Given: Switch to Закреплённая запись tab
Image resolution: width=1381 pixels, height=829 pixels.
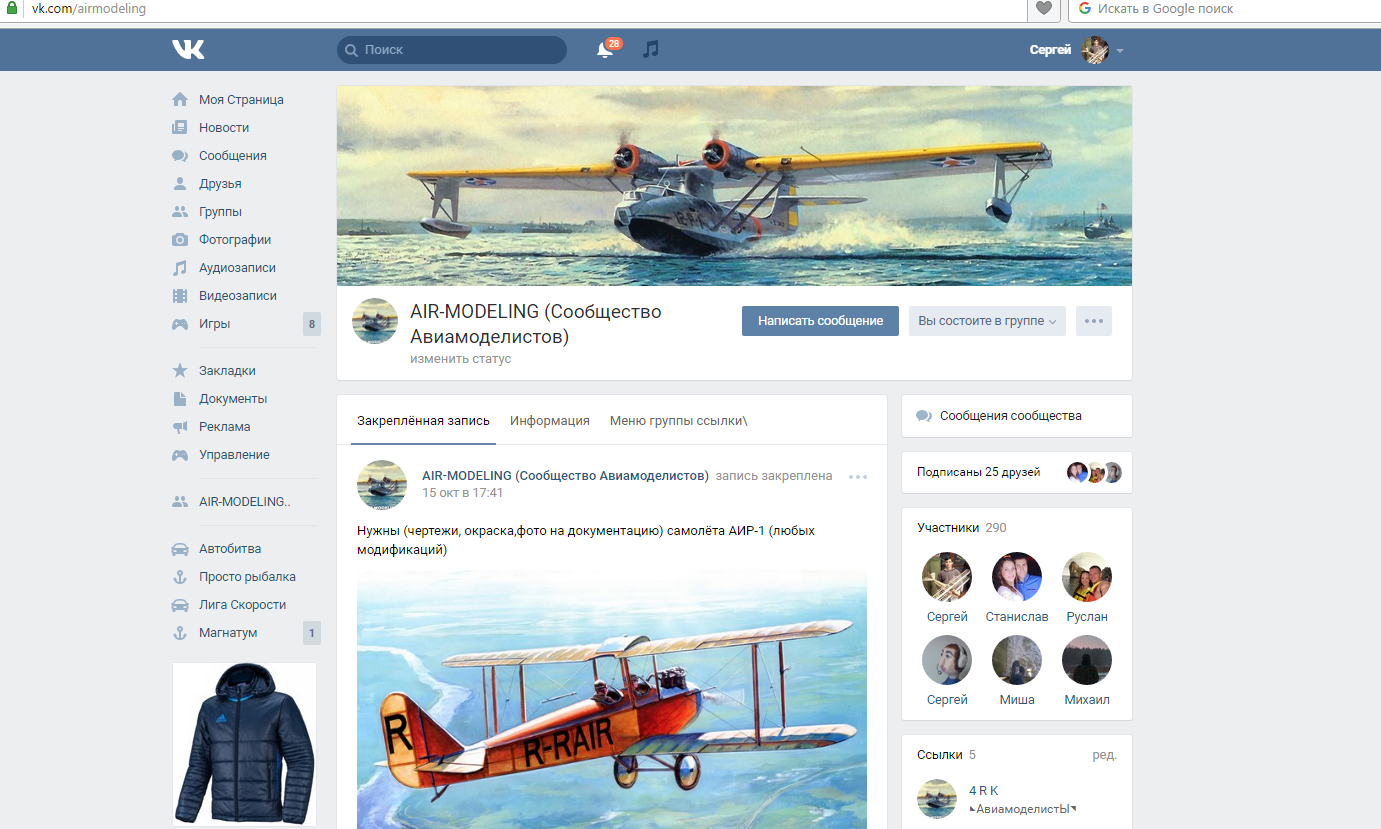Looking at the screenshot, I should (x=424, y=420).
